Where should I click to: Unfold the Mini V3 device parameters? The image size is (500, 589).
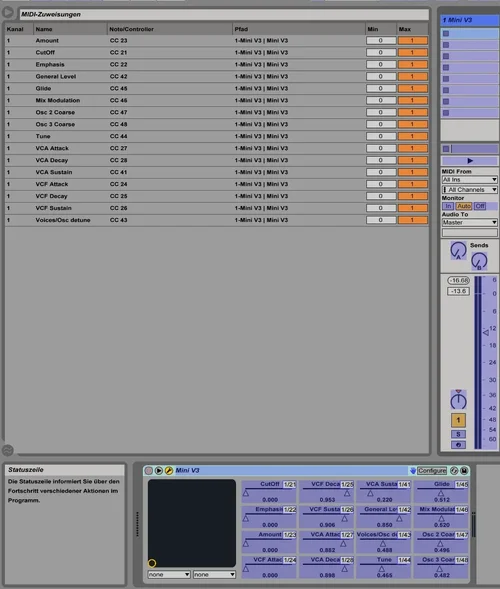coord(159,470)
